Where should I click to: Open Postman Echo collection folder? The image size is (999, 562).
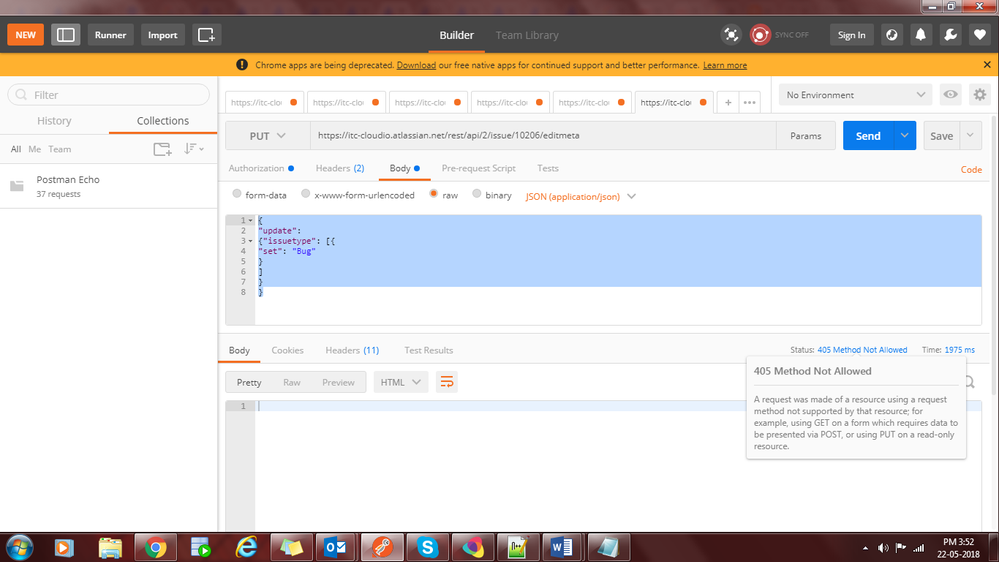(108, 186)
